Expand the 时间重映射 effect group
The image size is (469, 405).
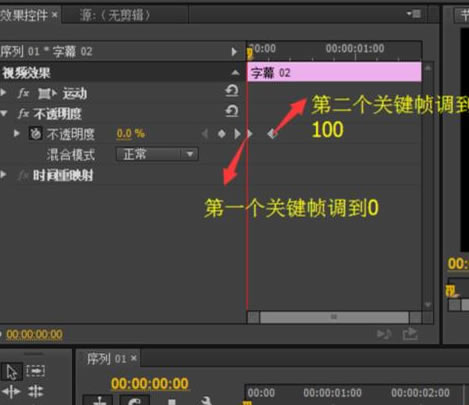click(x=3, y=174)
